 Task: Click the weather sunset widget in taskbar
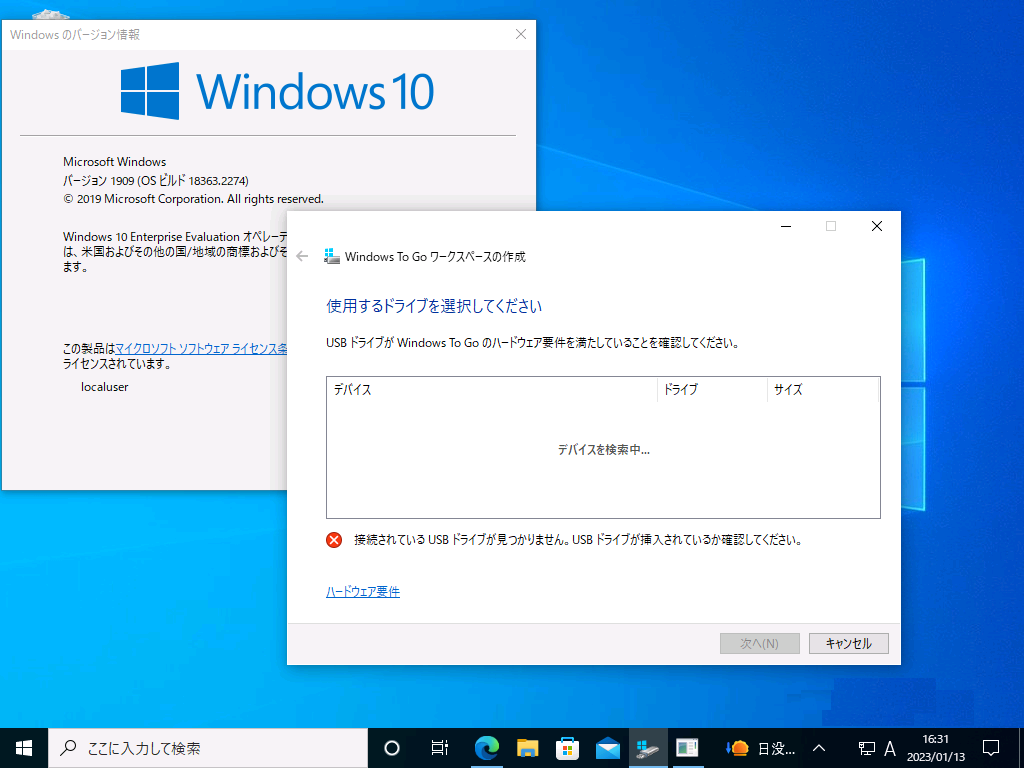tap(762, 747)
